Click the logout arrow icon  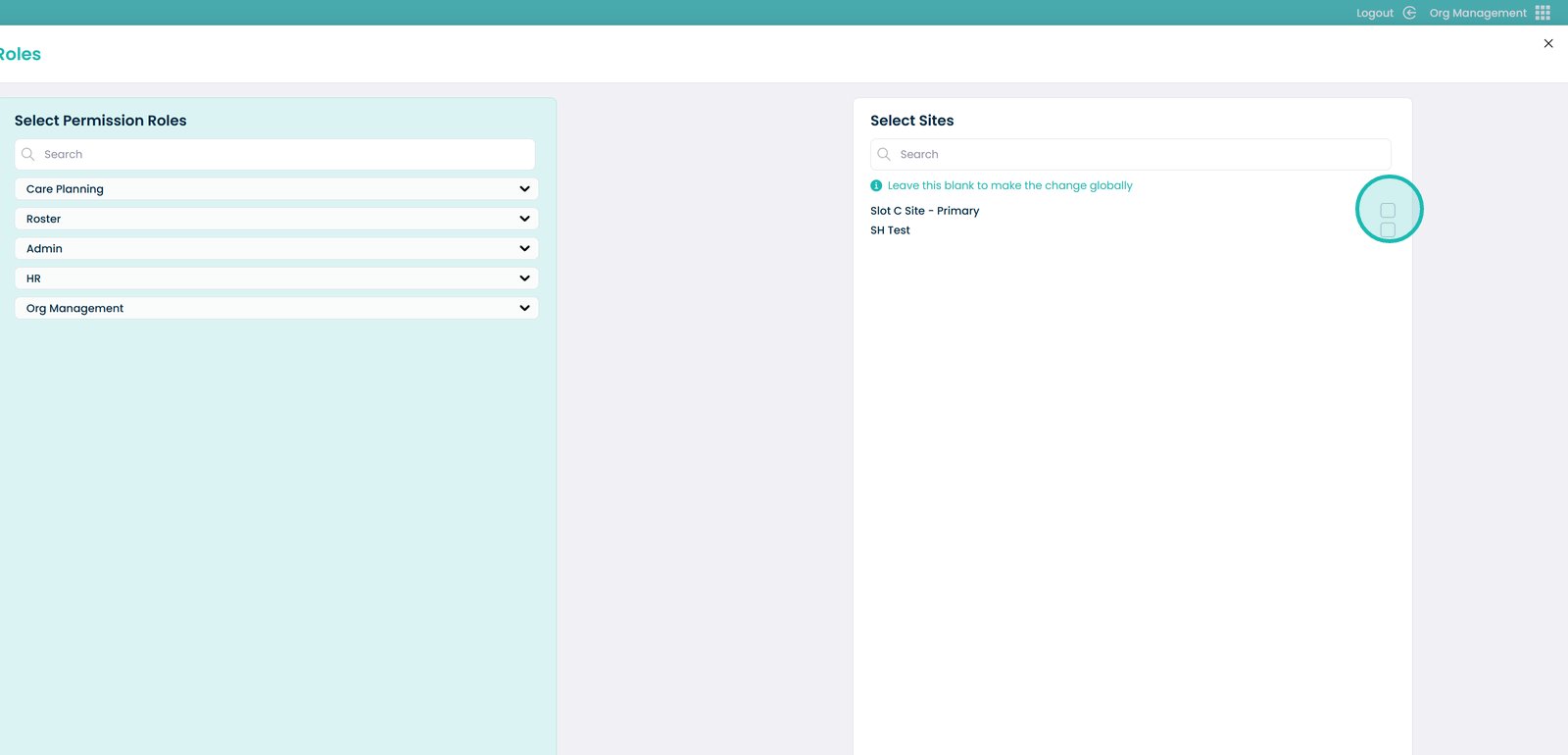coord(1409,13)
